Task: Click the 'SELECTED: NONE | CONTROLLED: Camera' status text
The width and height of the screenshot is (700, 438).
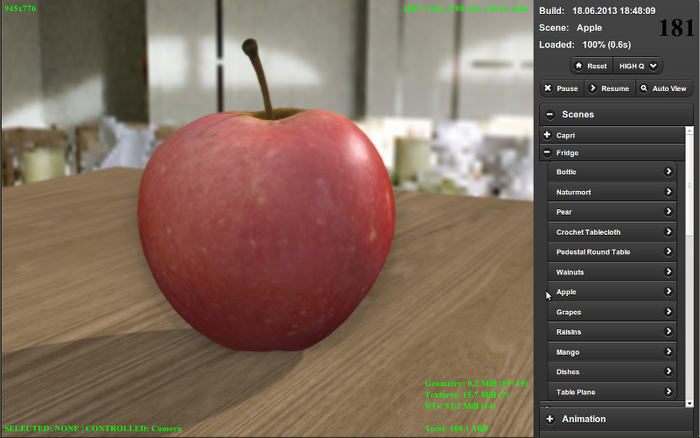Action: pyautogui.click(x=93, y=428)
